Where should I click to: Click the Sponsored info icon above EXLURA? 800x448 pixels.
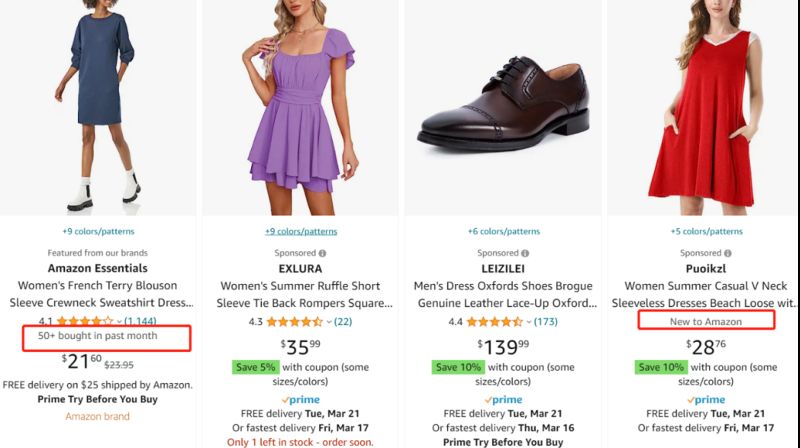click(x=322, y=253)
